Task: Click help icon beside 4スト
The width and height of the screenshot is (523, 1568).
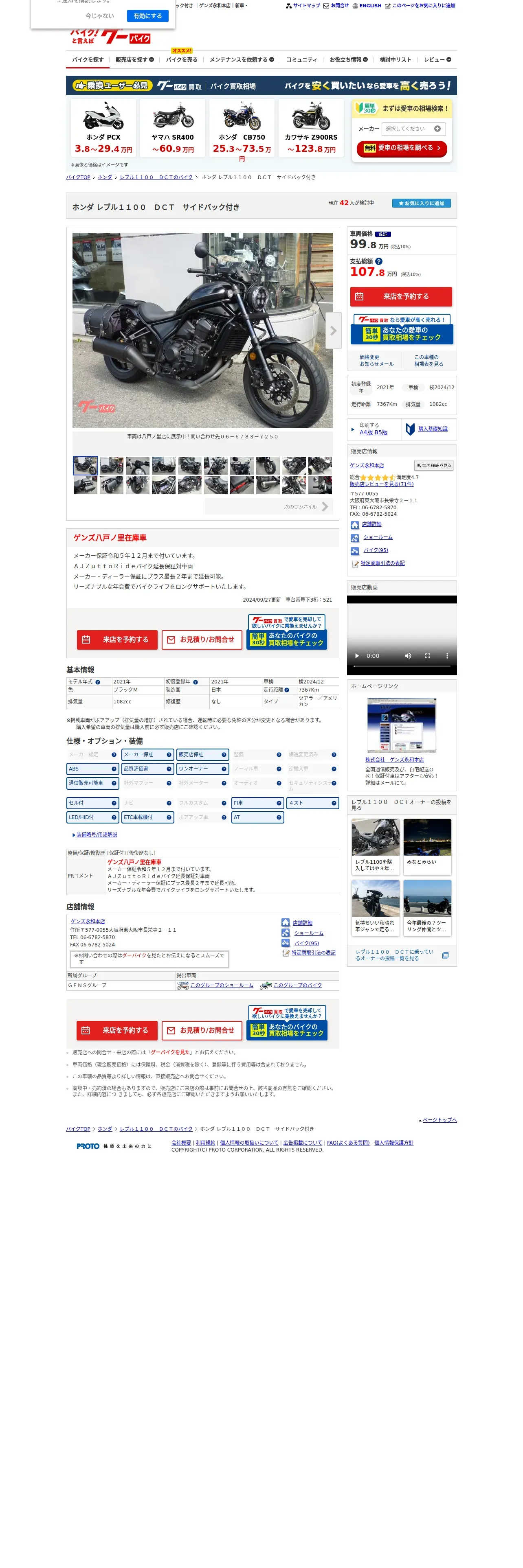Action: tap(334, 803)
